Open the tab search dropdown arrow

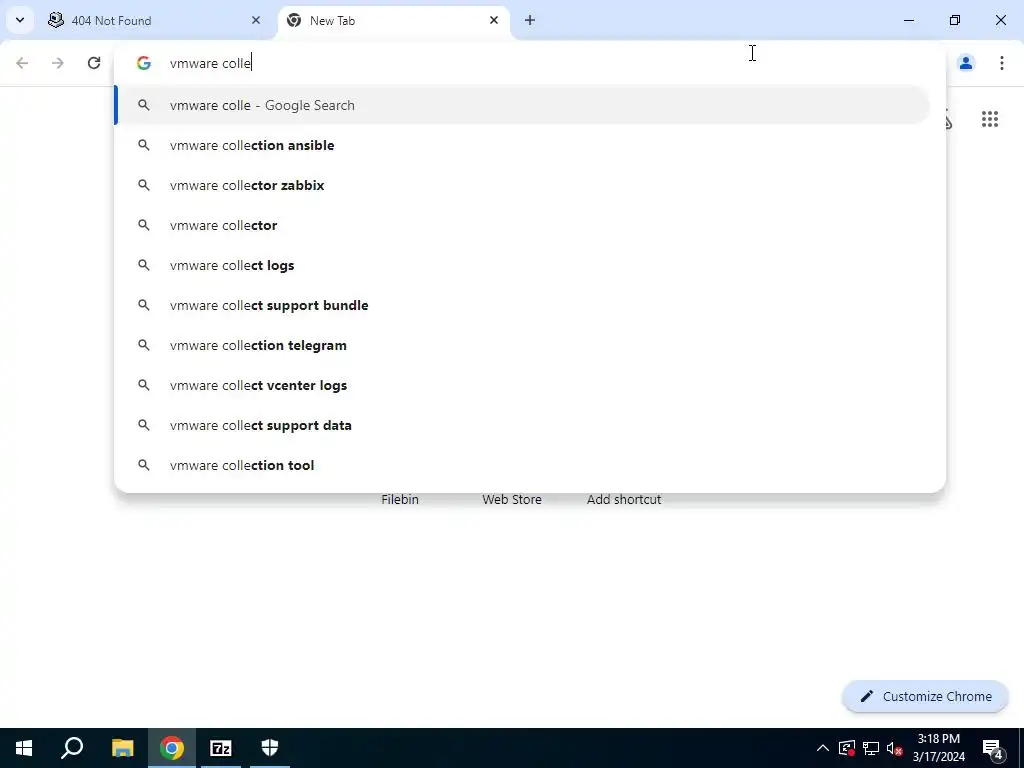point(20,20)
